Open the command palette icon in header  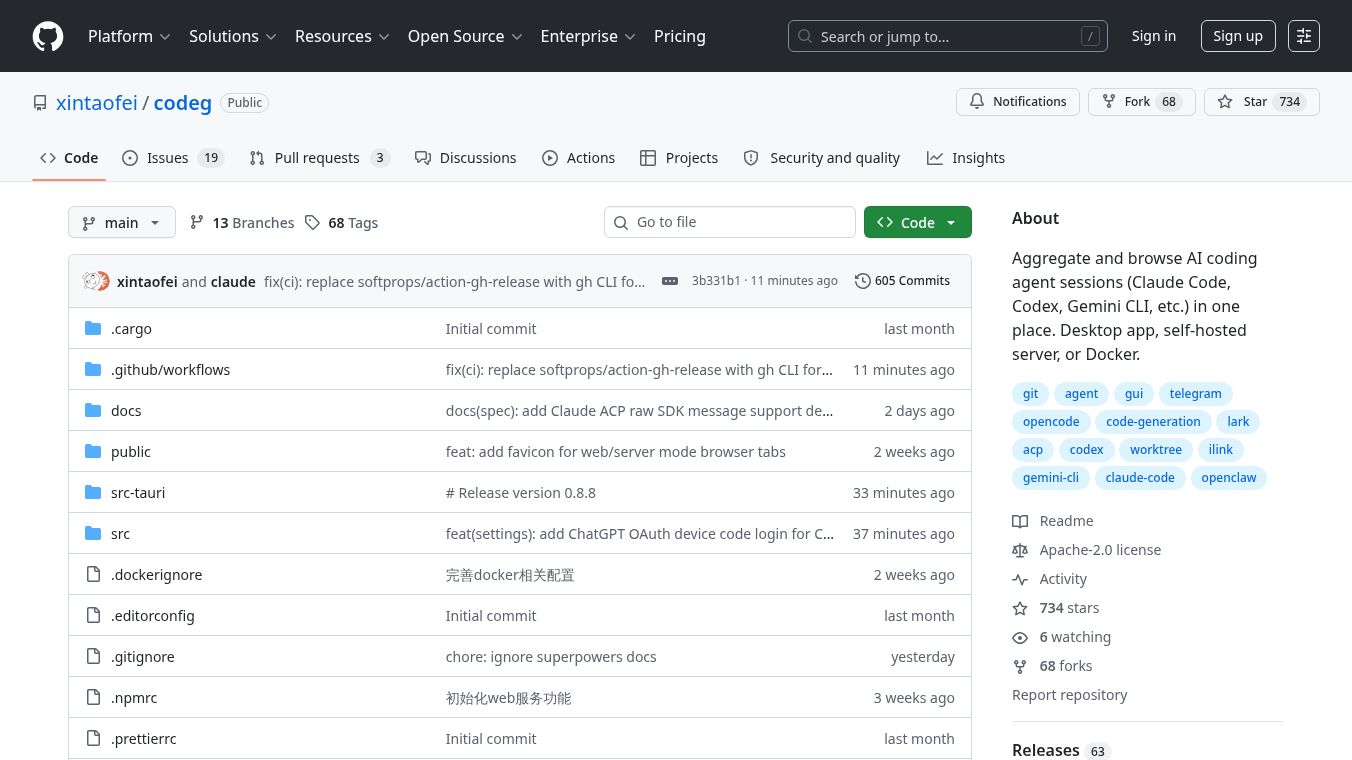(1303, 36)
